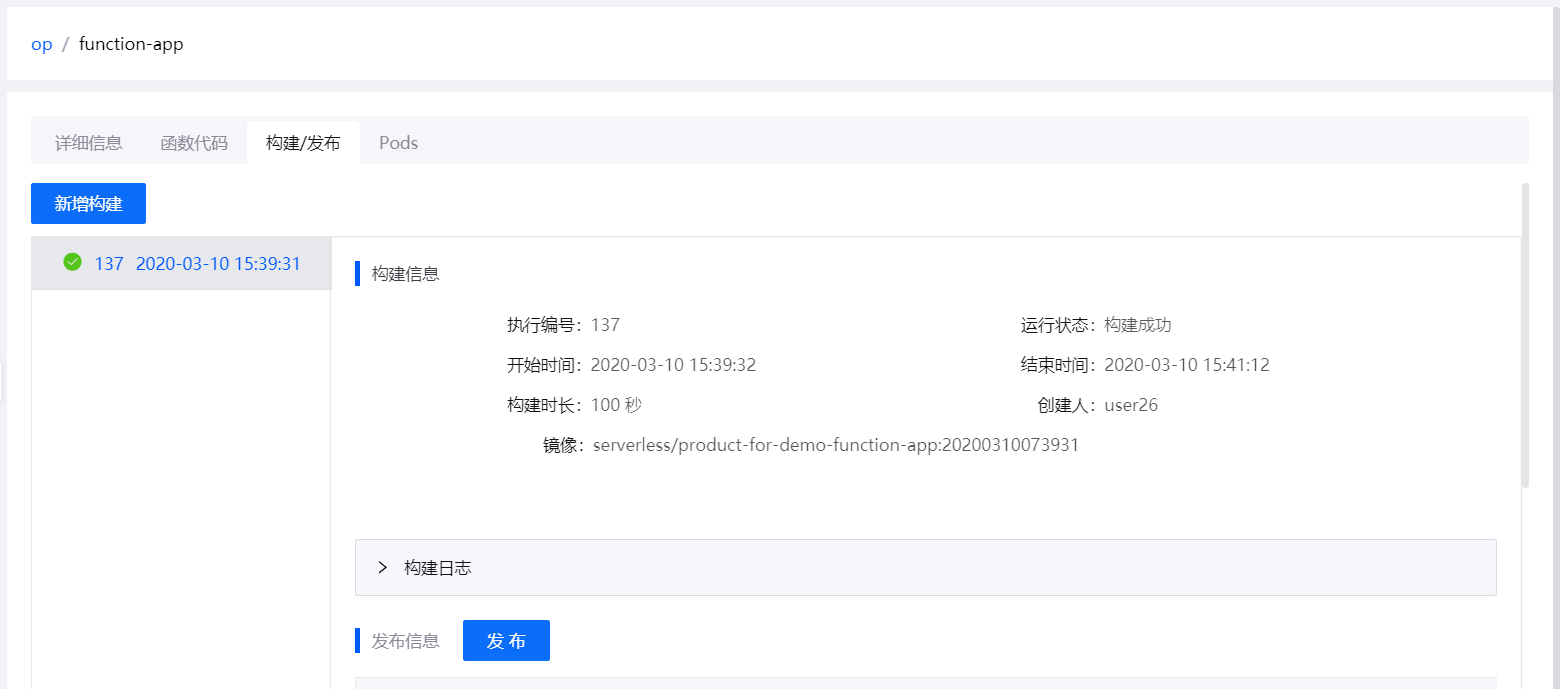Click the 执行编号 value 137
This screenshot has width=1560, height=689.
tap(610, 324)
